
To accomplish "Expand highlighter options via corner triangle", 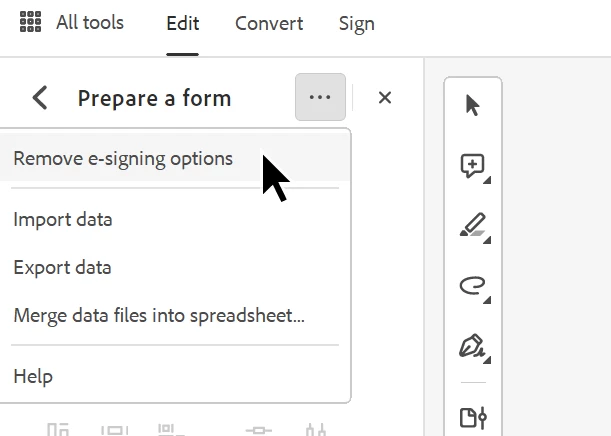I will (487, 240).
